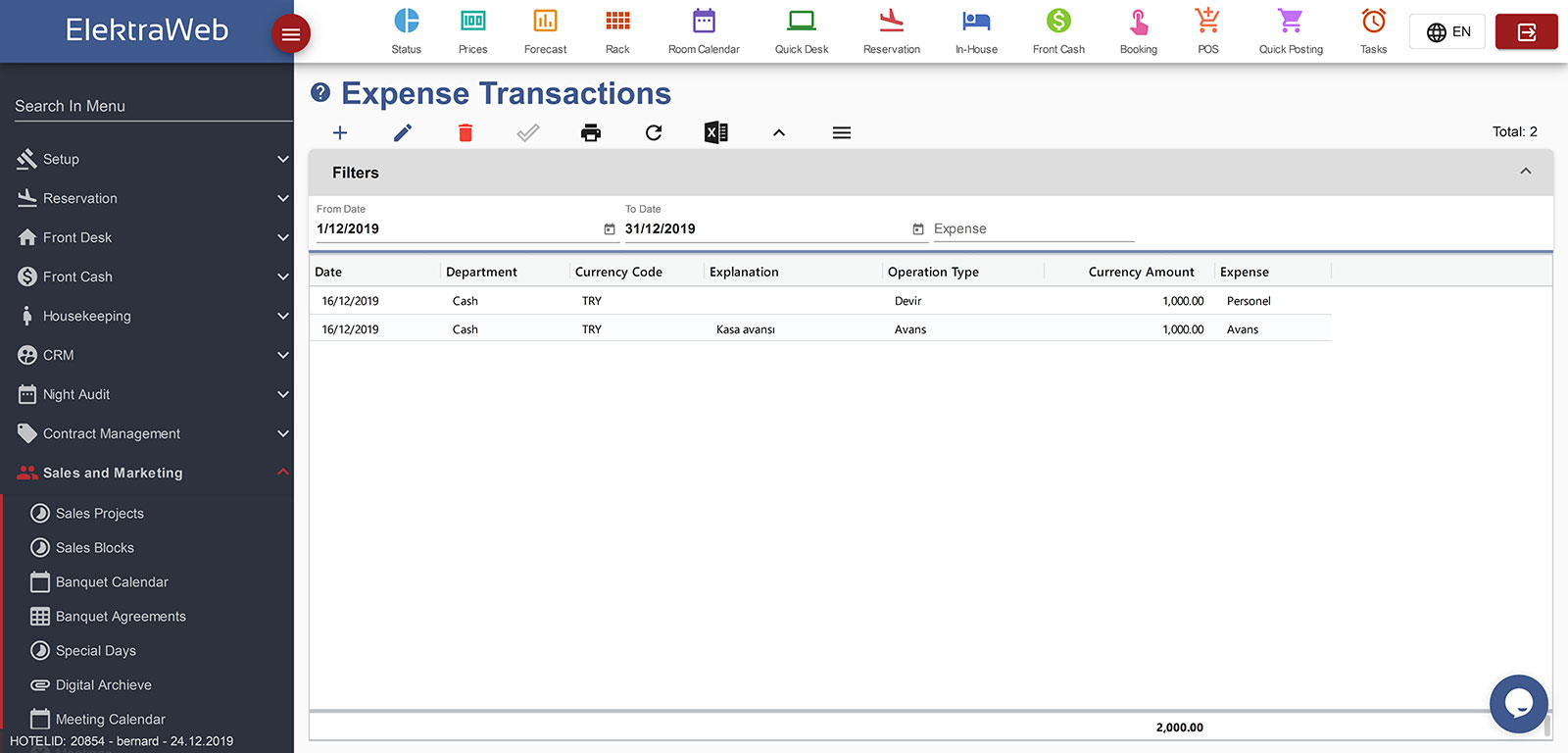Click the Search In Menu field
Image resolution: width=1568 pixels, height=753 pixels.
[153, 106]
